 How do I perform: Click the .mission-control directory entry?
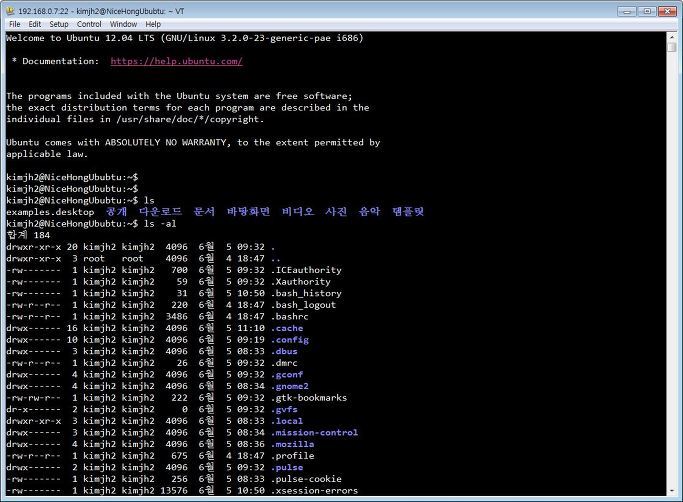(x=314, y=433)
